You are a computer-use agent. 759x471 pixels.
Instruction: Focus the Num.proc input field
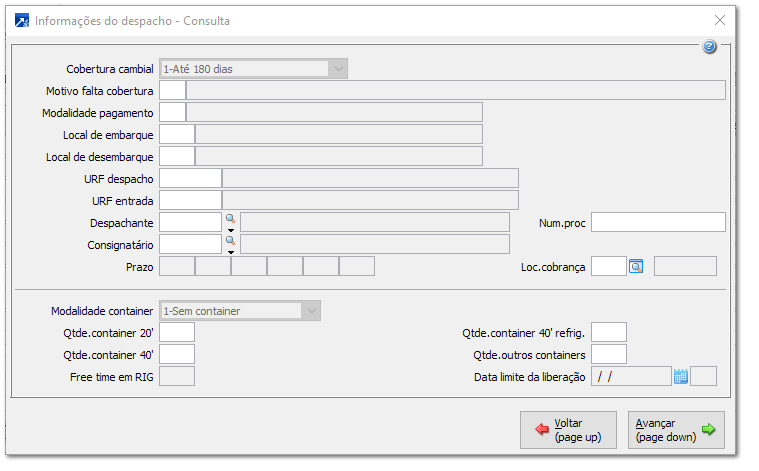click(x=657, y=222)
